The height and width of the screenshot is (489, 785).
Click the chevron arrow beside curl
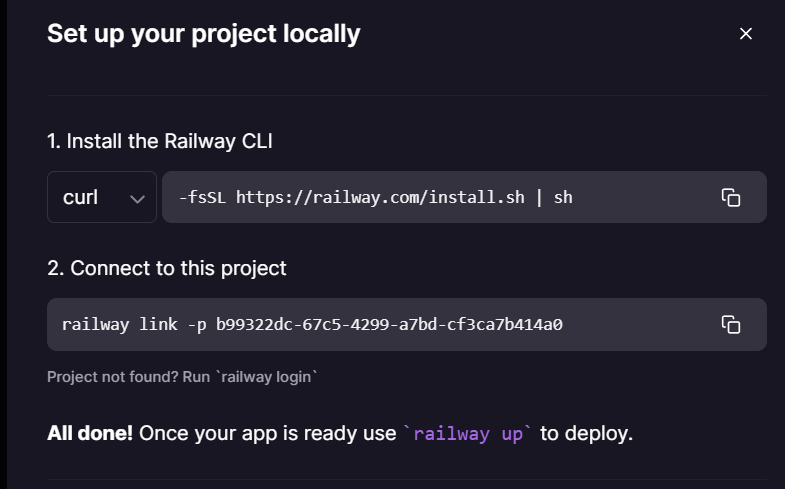[138, 198]
